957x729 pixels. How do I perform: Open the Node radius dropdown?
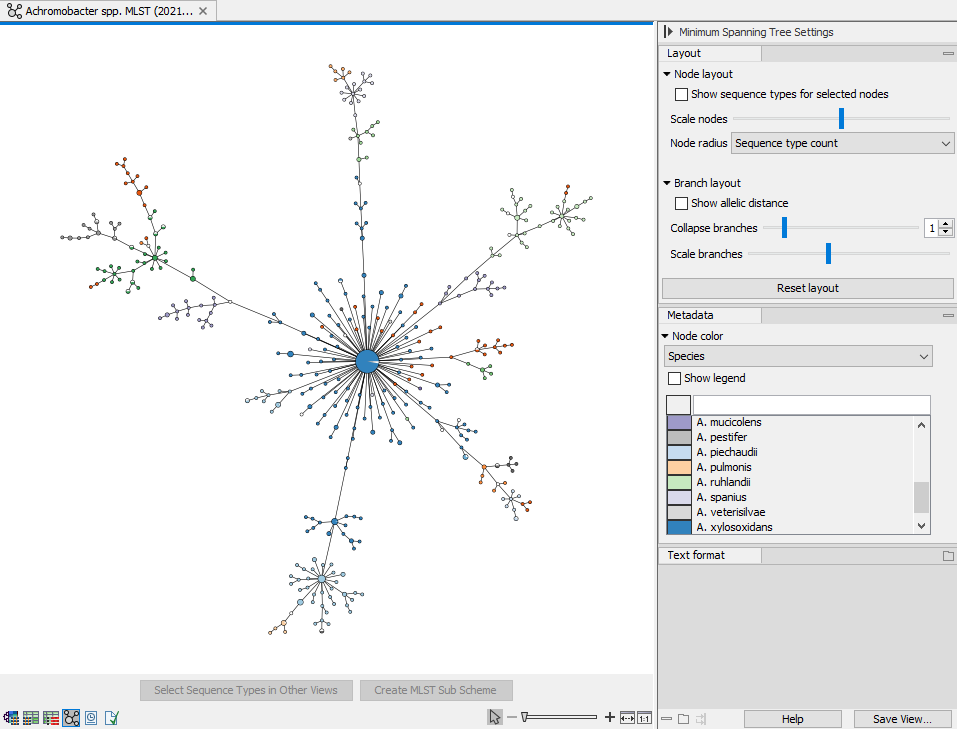point(843,143)
